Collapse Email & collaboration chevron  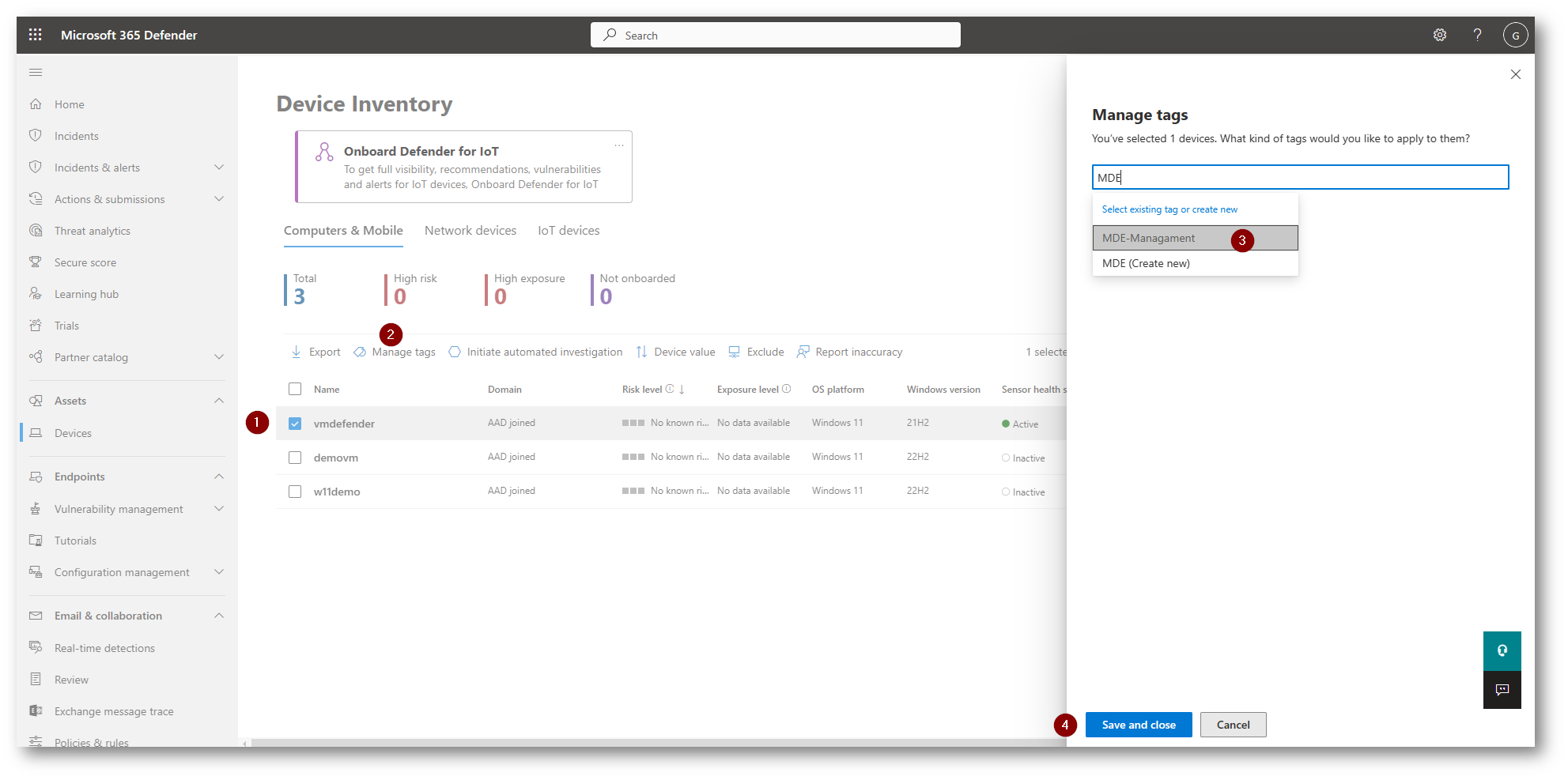point(219,616)
